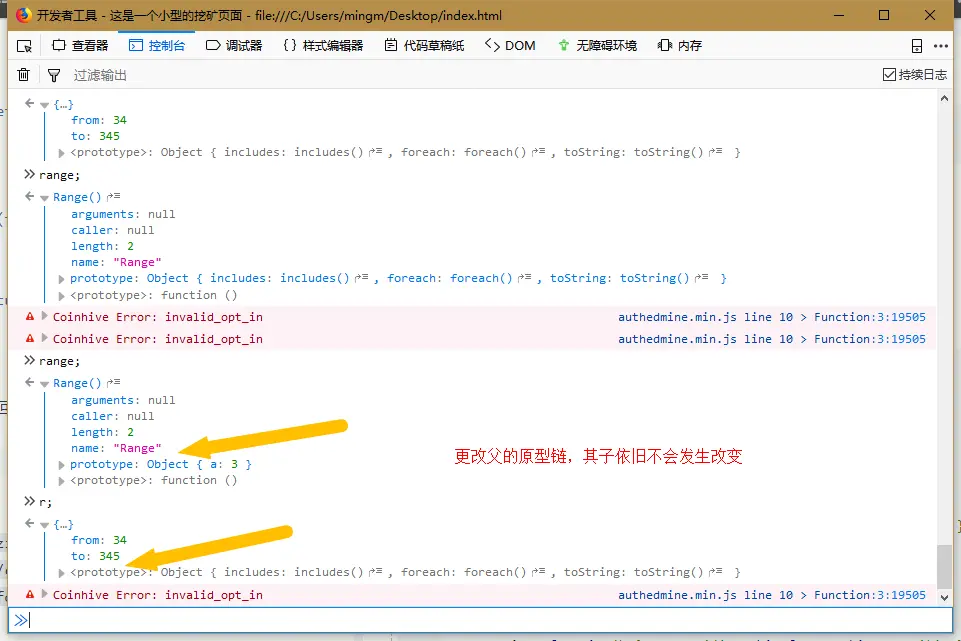The image size is (961, 641).
Task: Select 'to: 345' in the first object
Action: 95,136
